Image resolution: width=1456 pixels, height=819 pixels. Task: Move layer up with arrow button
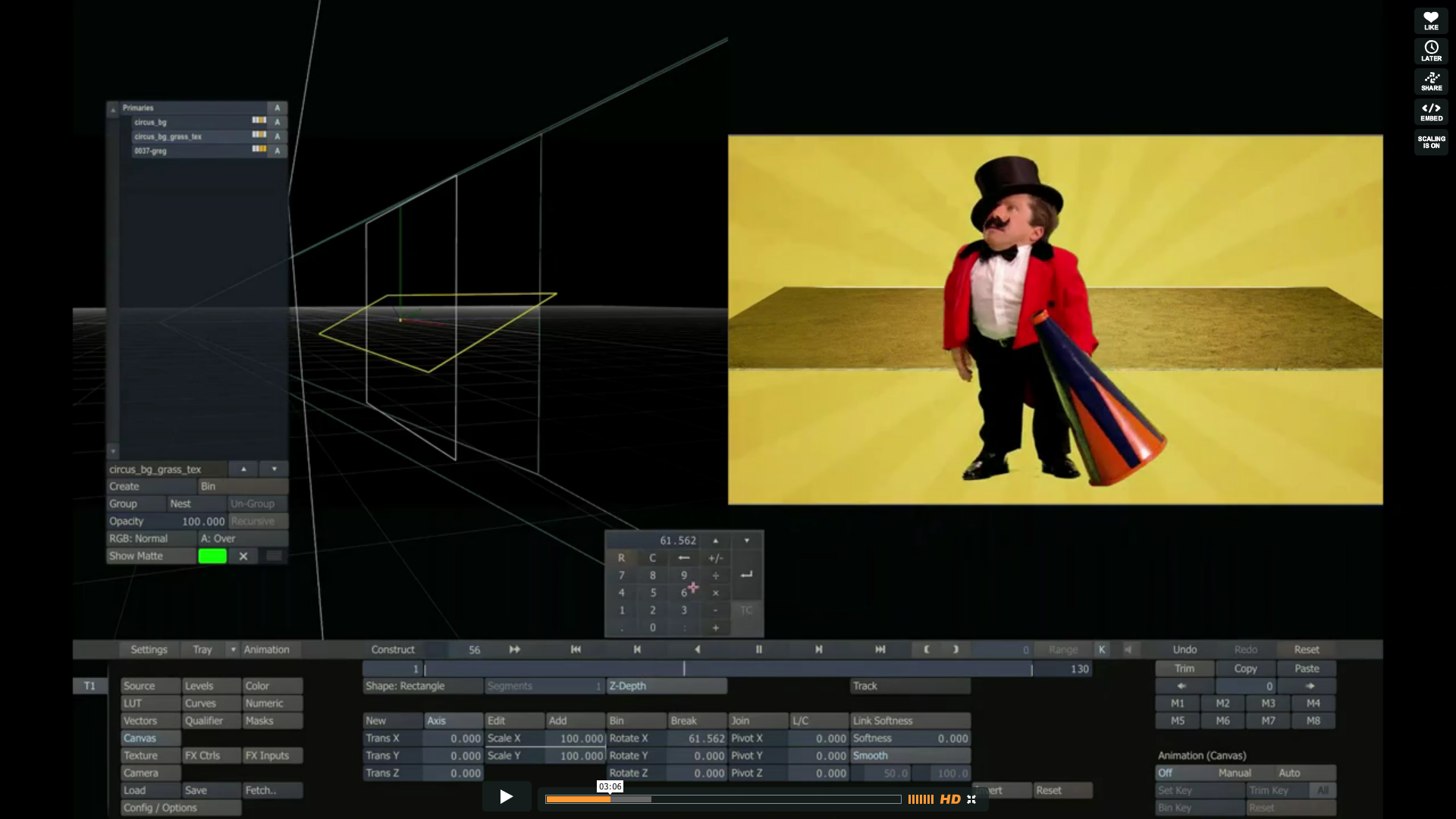pyautogui.click(x=243, y=469)
